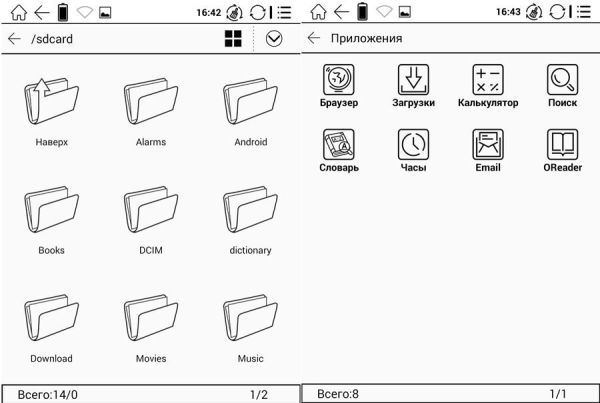Viewport: 600px width, 403px height.
Task: Tap the Home icon in left status bar
Action: 16,13
